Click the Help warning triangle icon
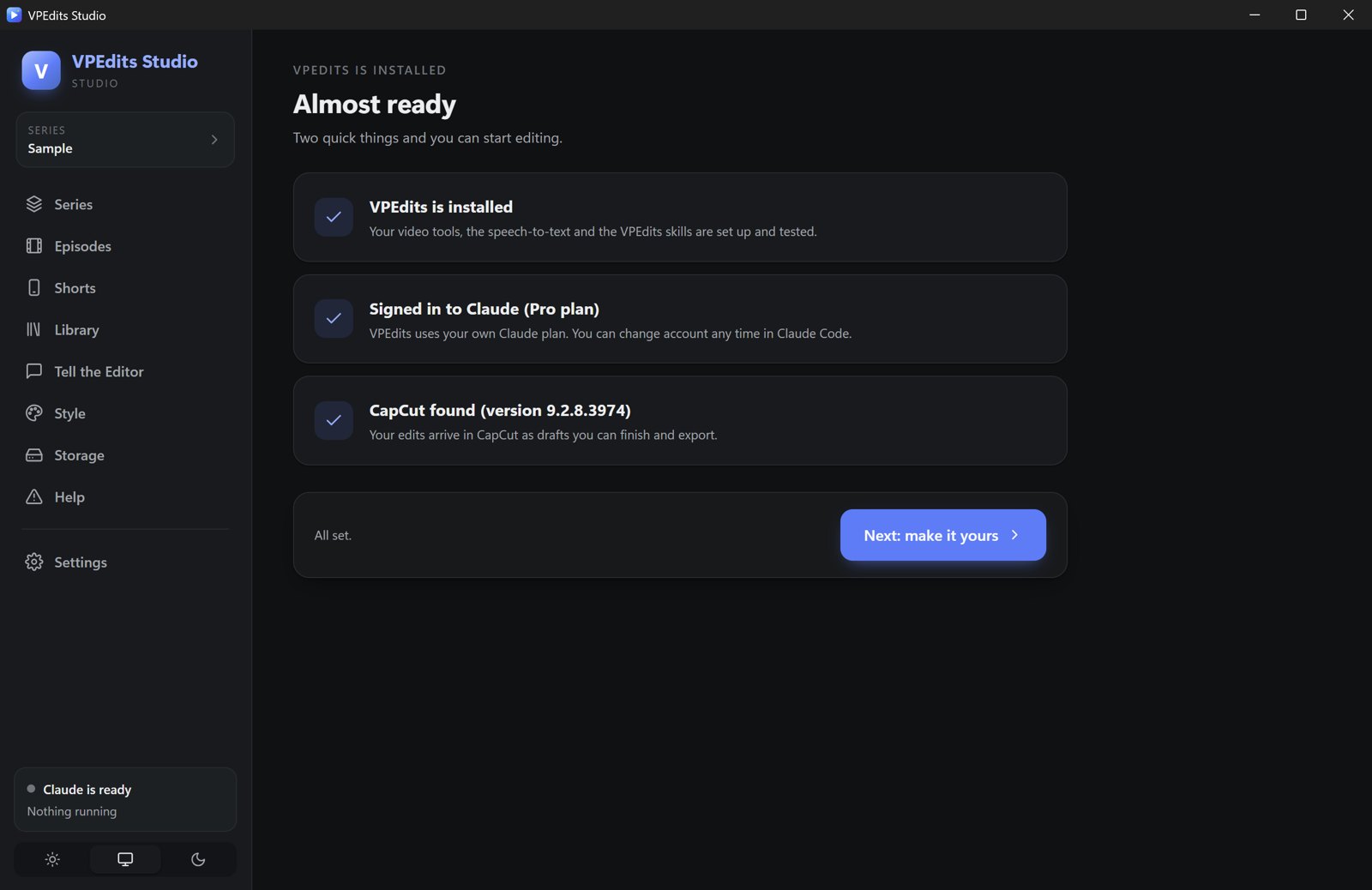Image resolution: width=1372 pixels, height=890 pixels. click(34, 497)
